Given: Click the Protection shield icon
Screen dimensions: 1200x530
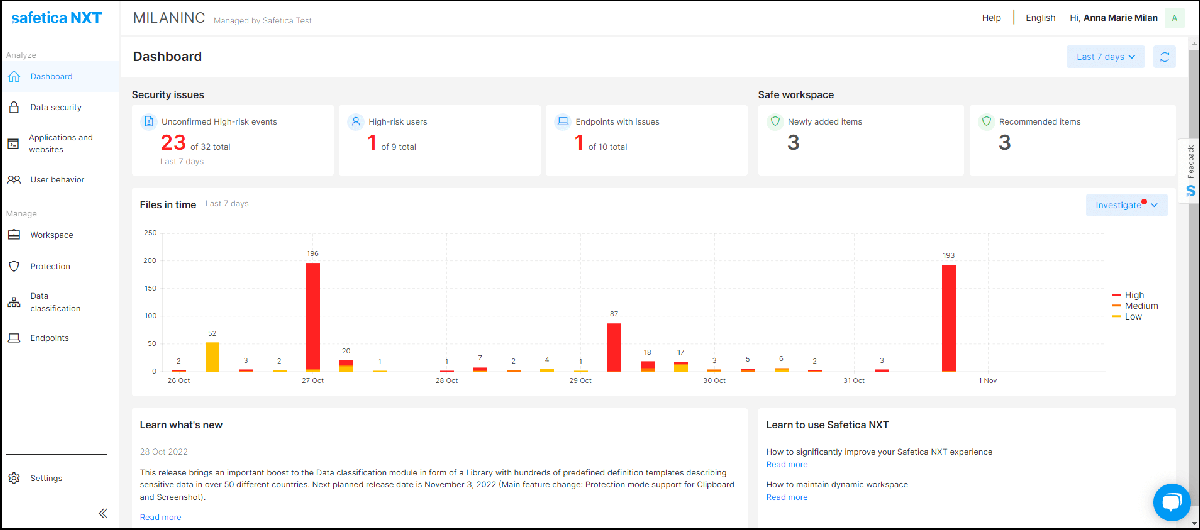Looking at the screenshot, I should tap(14, 267).
